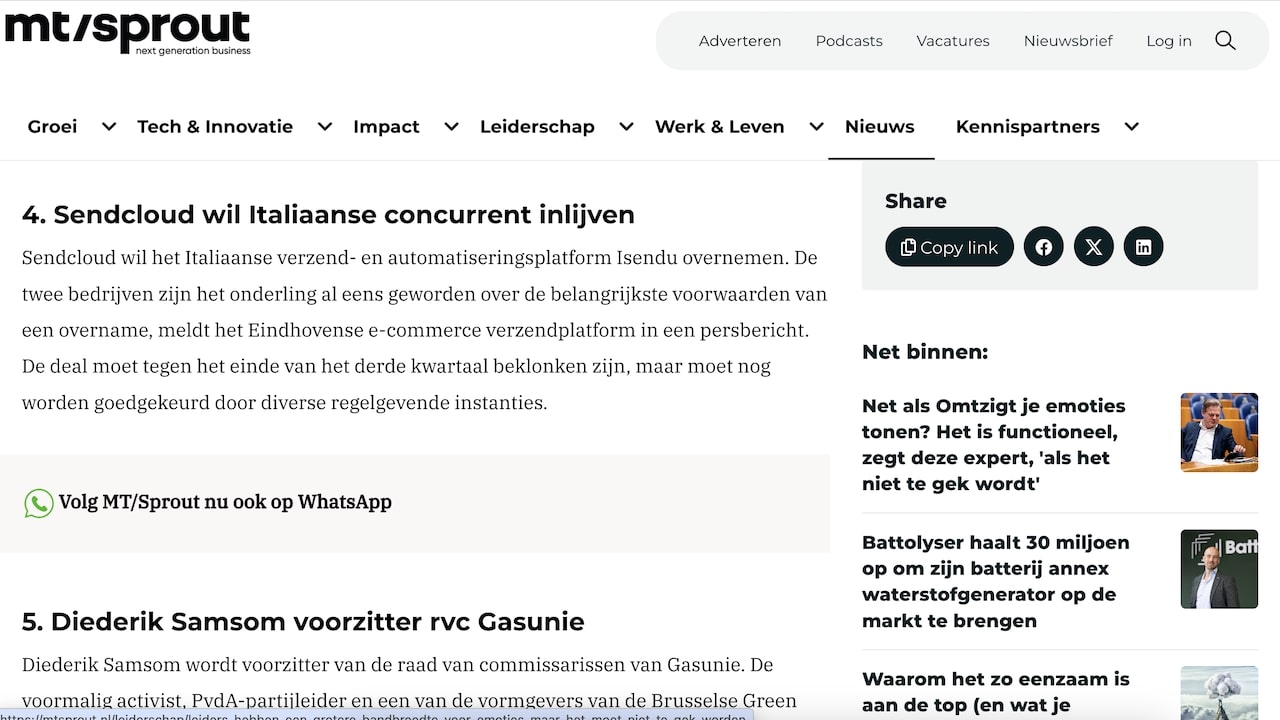Image resolution: width=1280 pixels, height=720 pixels.
Task: Open the Nieuwsbrief signup link
Action: coord(1068,41)
